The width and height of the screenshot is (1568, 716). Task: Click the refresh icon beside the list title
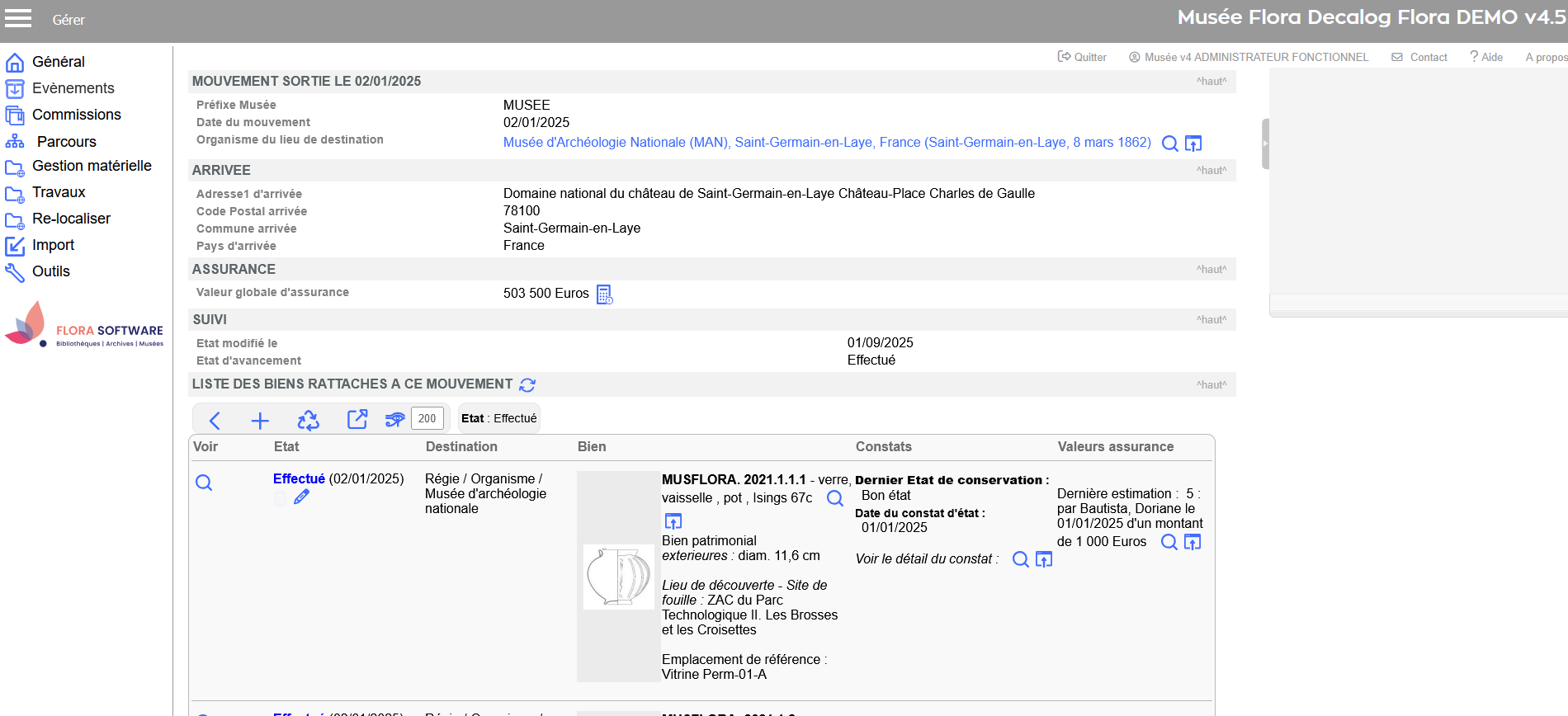527,384
